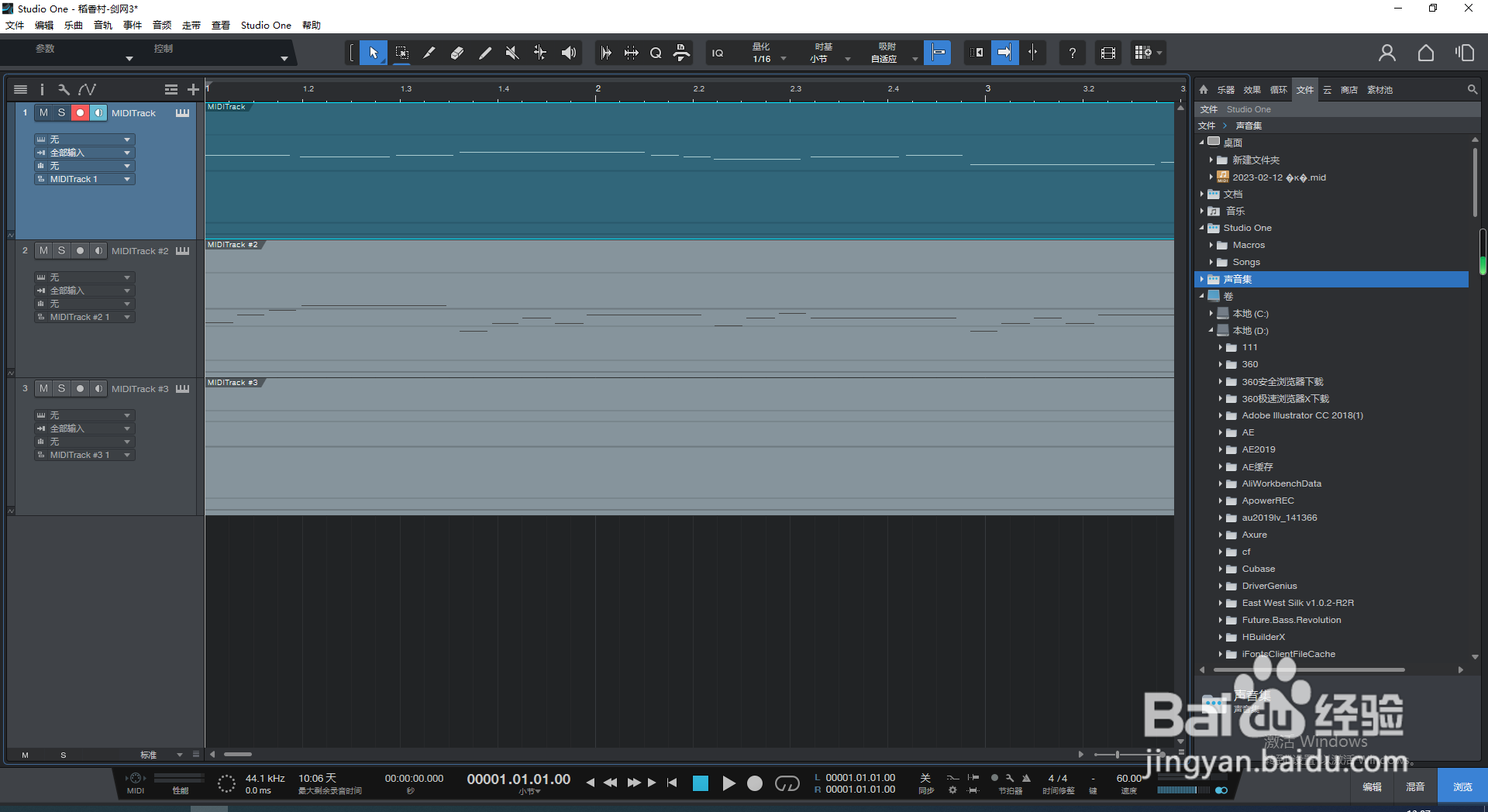This screenshot has height=812, width=1488.
Task: Open the help question mark
Action: coord(1072,53)
